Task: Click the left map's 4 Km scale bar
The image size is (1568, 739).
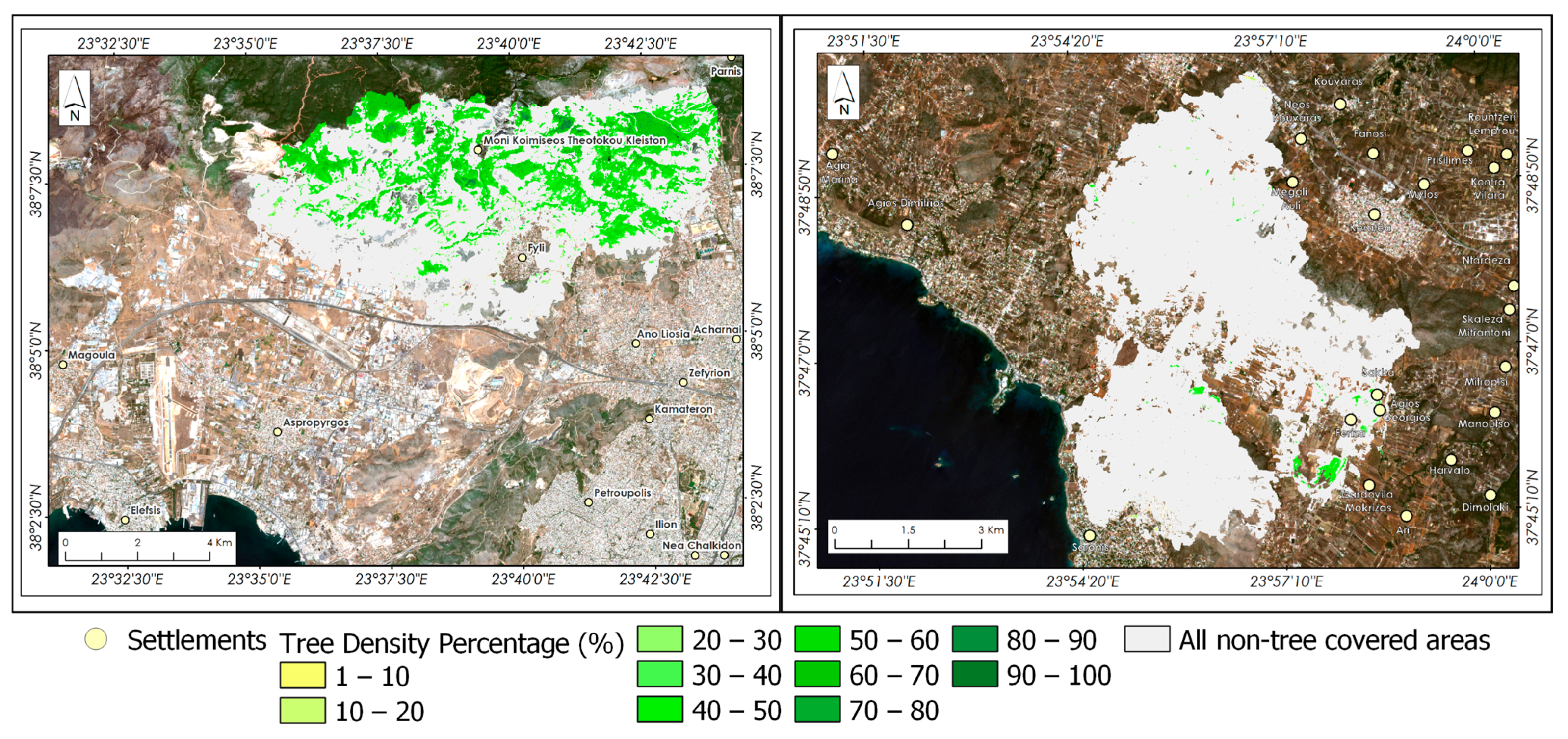Action: click(x=137, y=556)
